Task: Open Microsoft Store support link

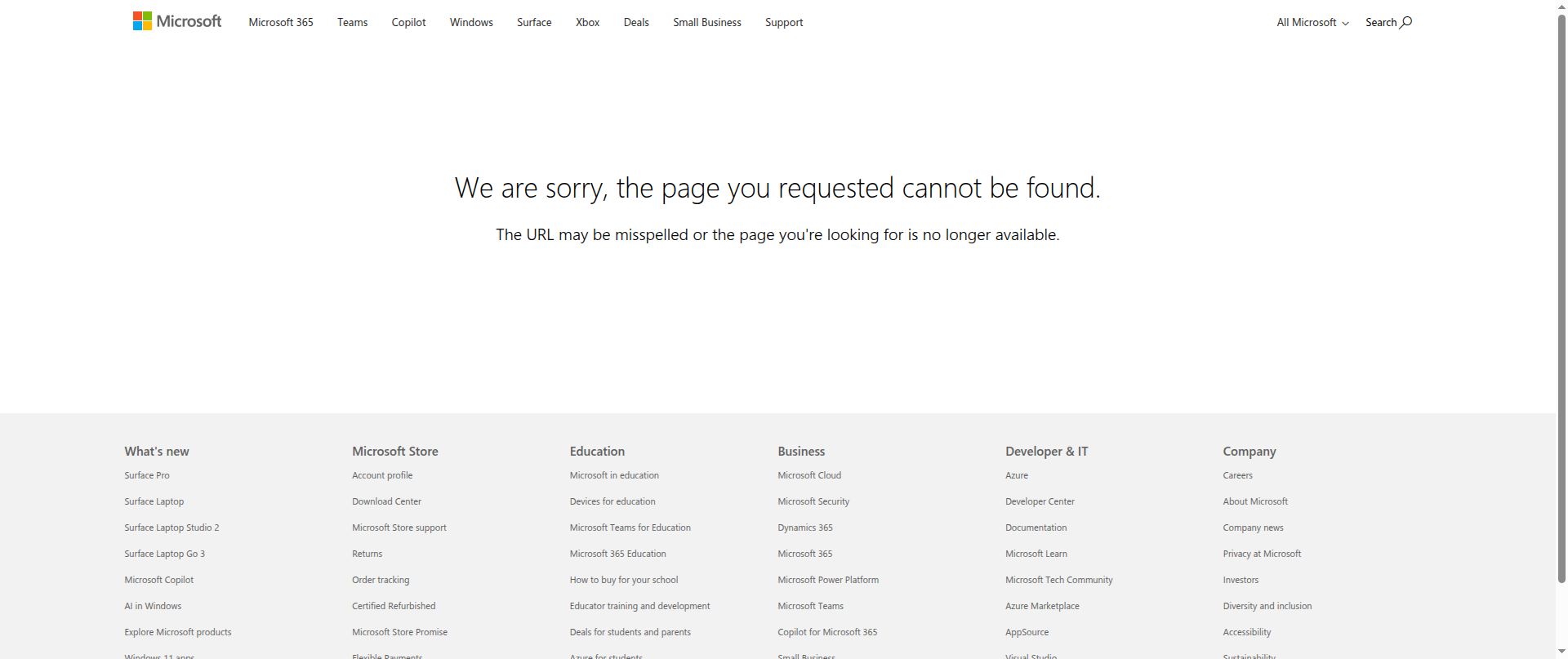Action: 399,528
